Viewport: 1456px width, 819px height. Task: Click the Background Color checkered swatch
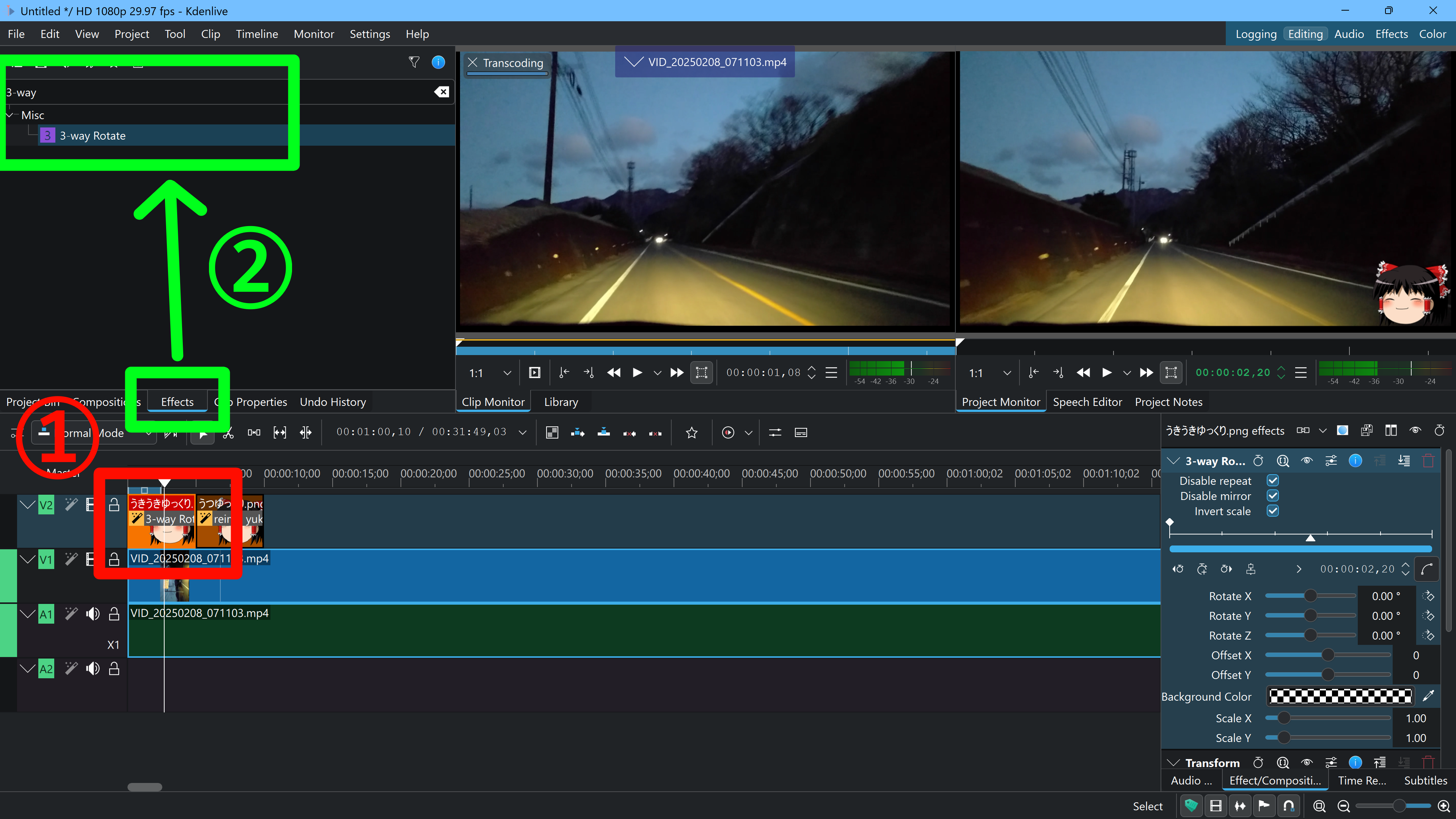click(1340, 696)
